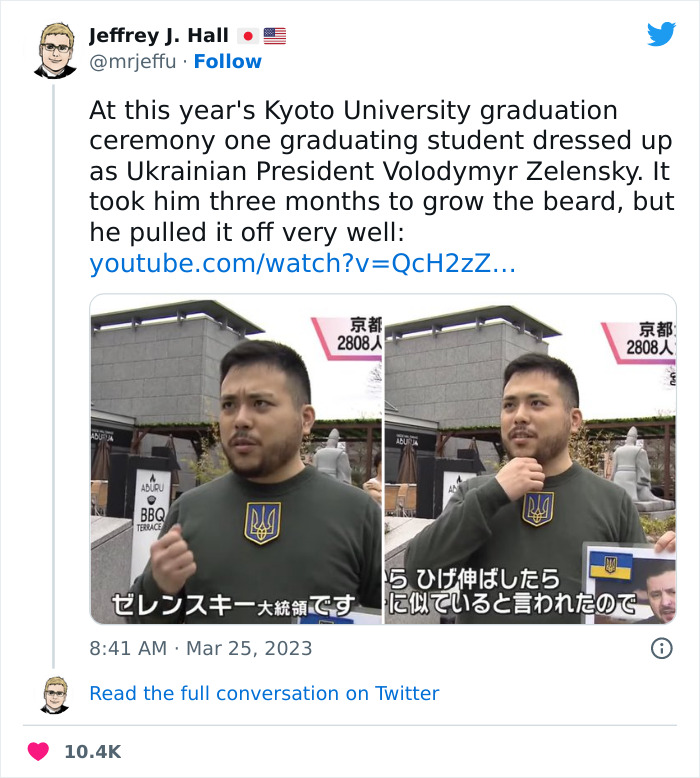This screenshot has width=700, height=778.
Task: Read the full conversation on Twitter
Action: (264, 693)
